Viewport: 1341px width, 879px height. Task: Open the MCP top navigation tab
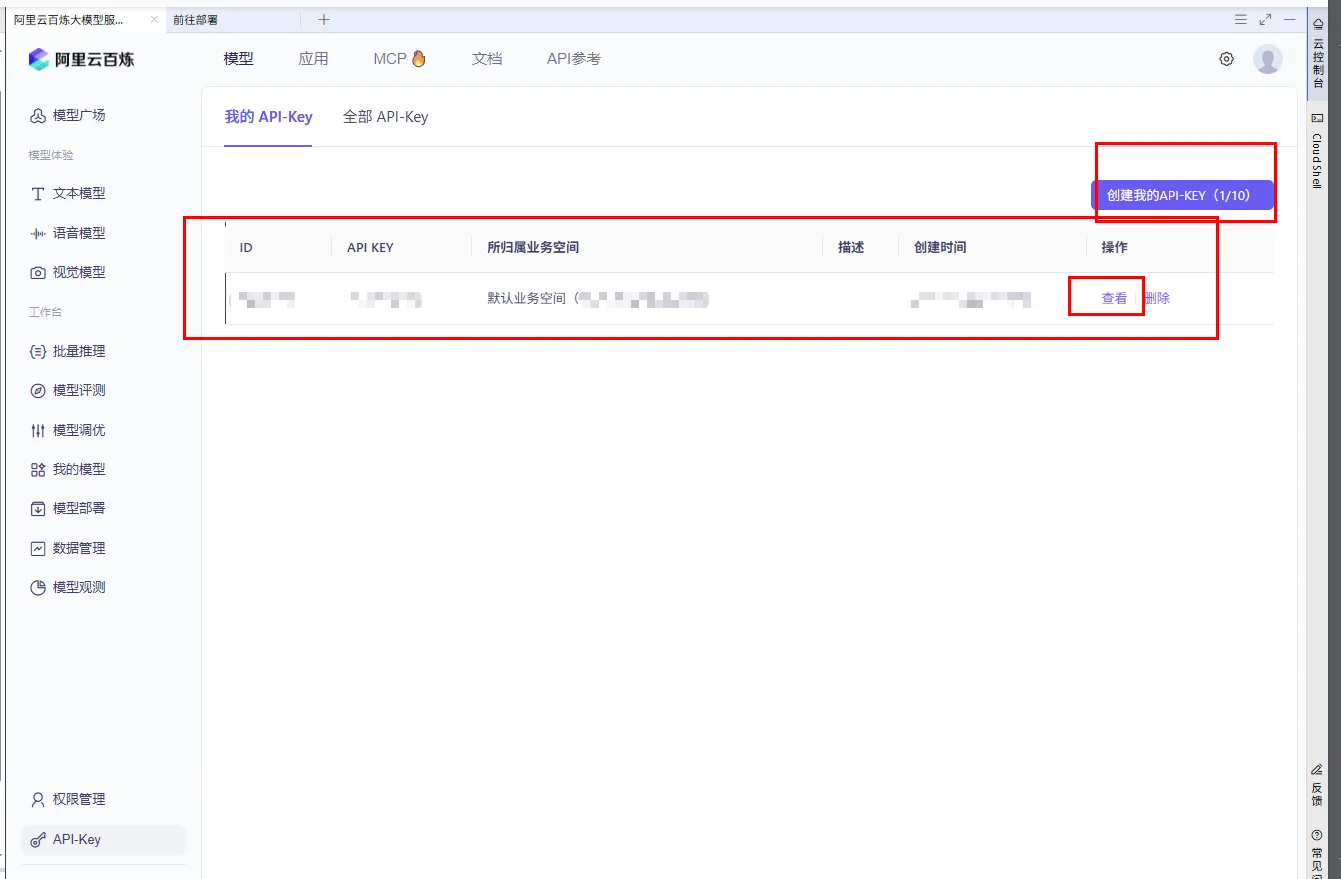(400, 59)
